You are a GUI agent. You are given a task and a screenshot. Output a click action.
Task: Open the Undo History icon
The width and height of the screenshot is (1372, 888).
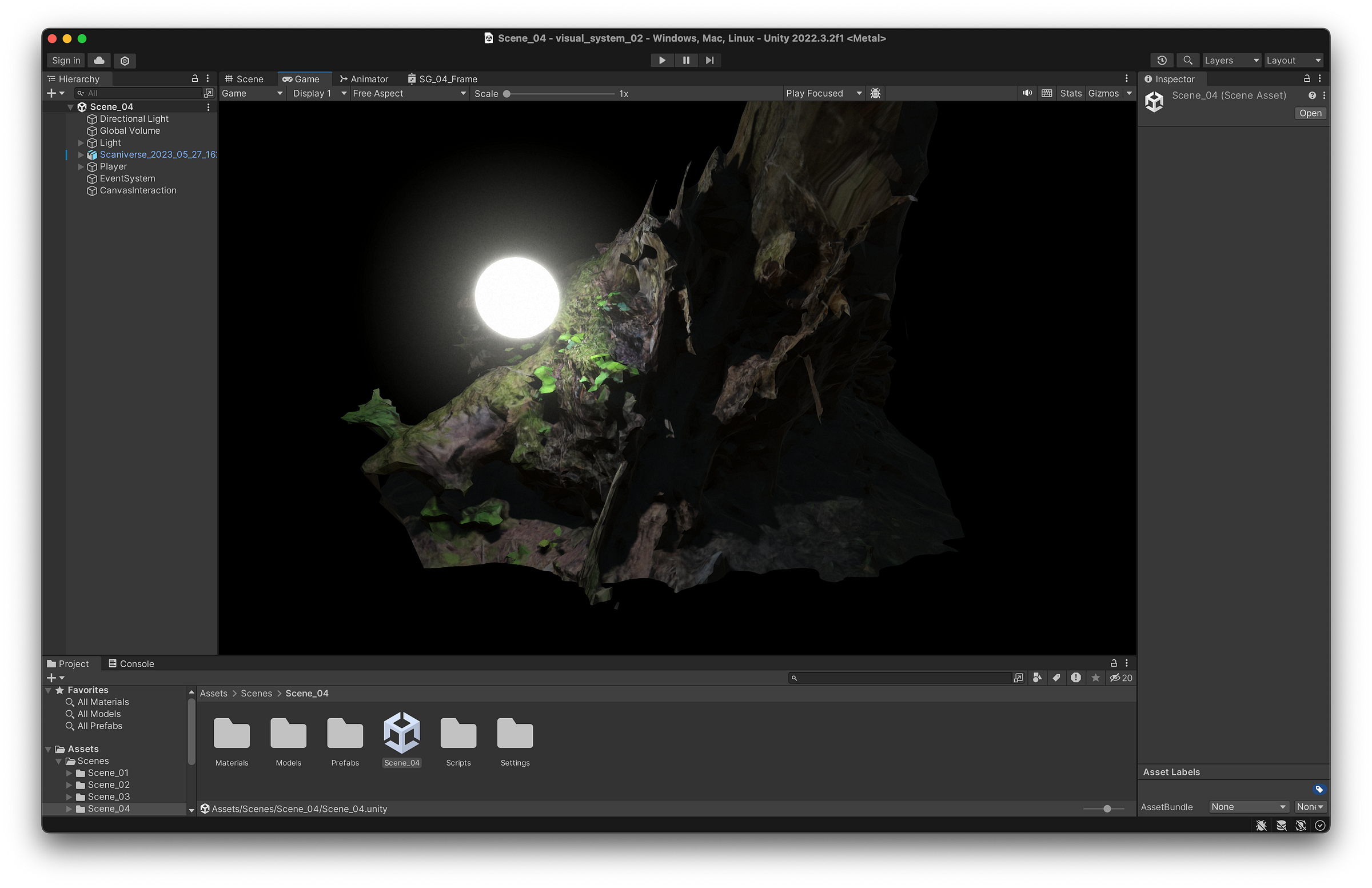[1162, 61]
